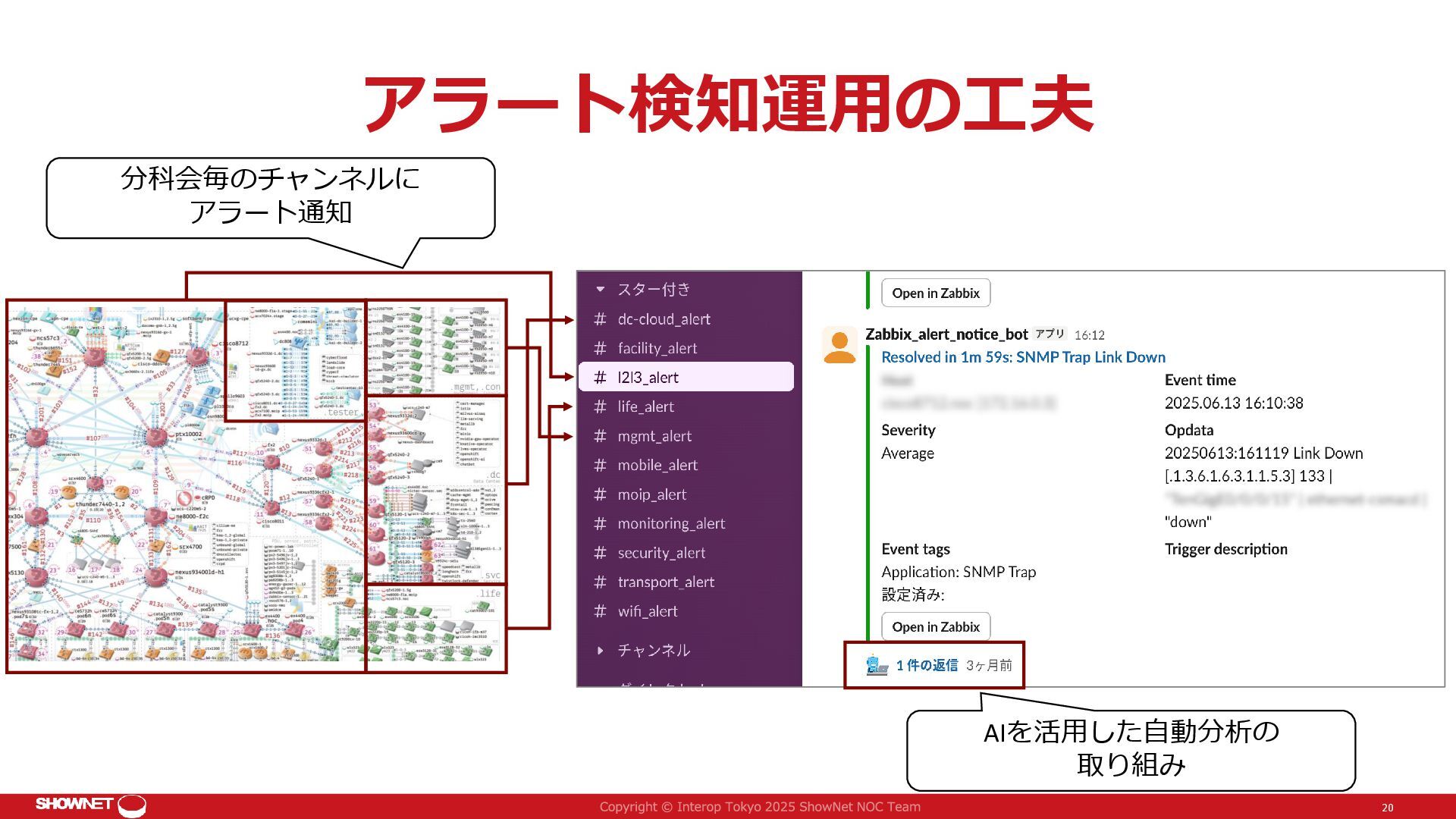
Task: Click the Zabbix_alert_notice_bot avatar icon
Action: [x=839, y=346]
